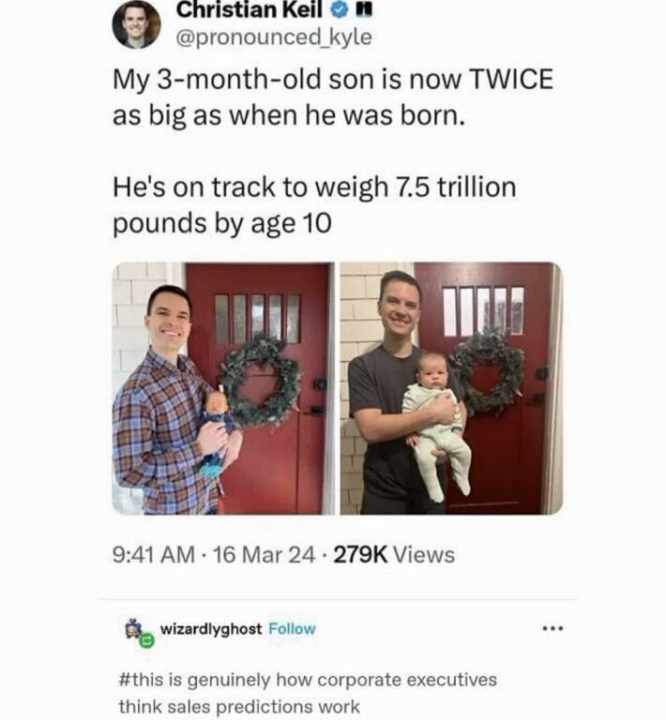
Task: Click the 9:41 AM timestamp
Action: click(154, 555)
